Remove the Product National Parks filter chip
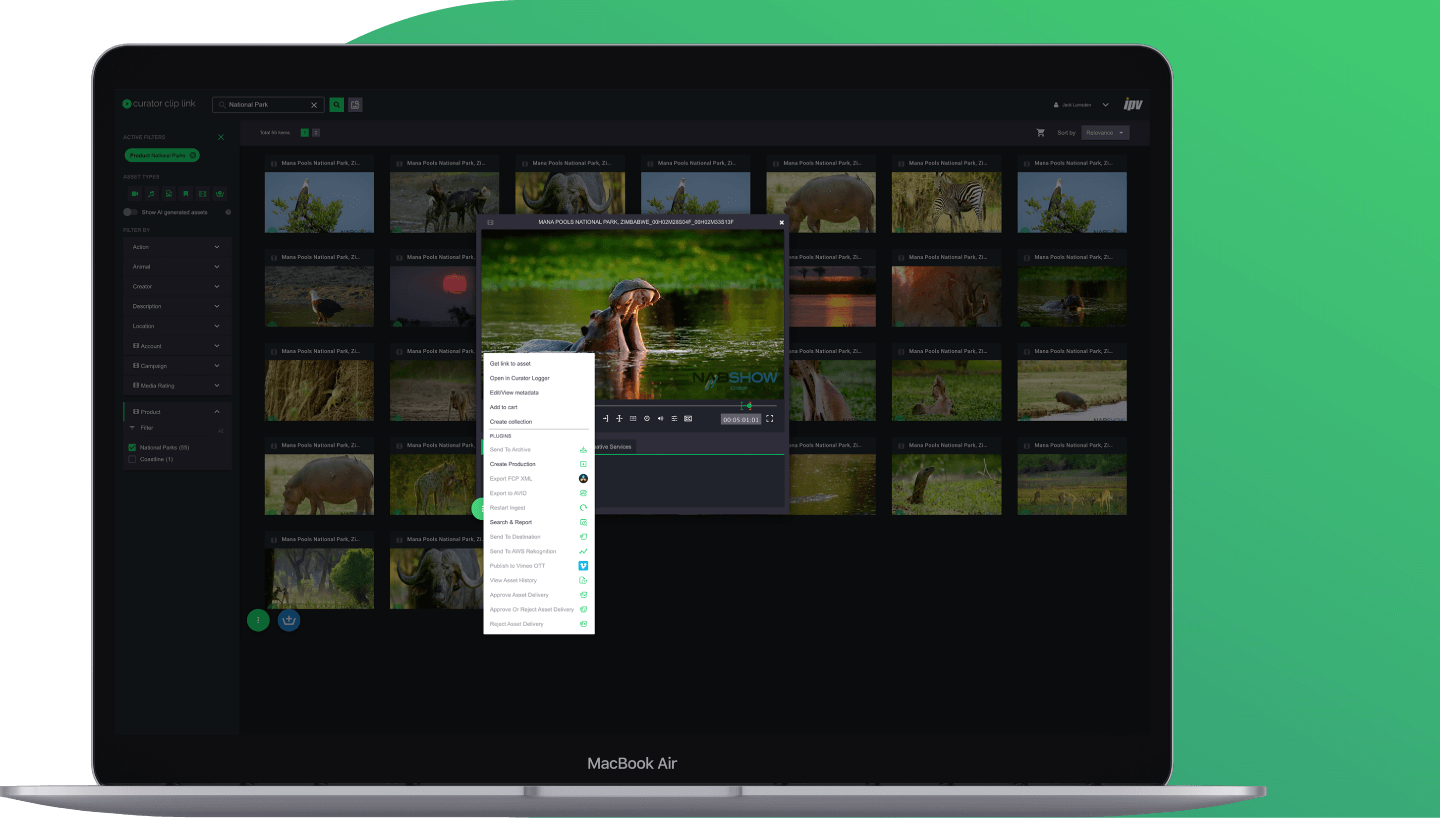Viewport: 1440px width, 818px height. tap(193, 155)
